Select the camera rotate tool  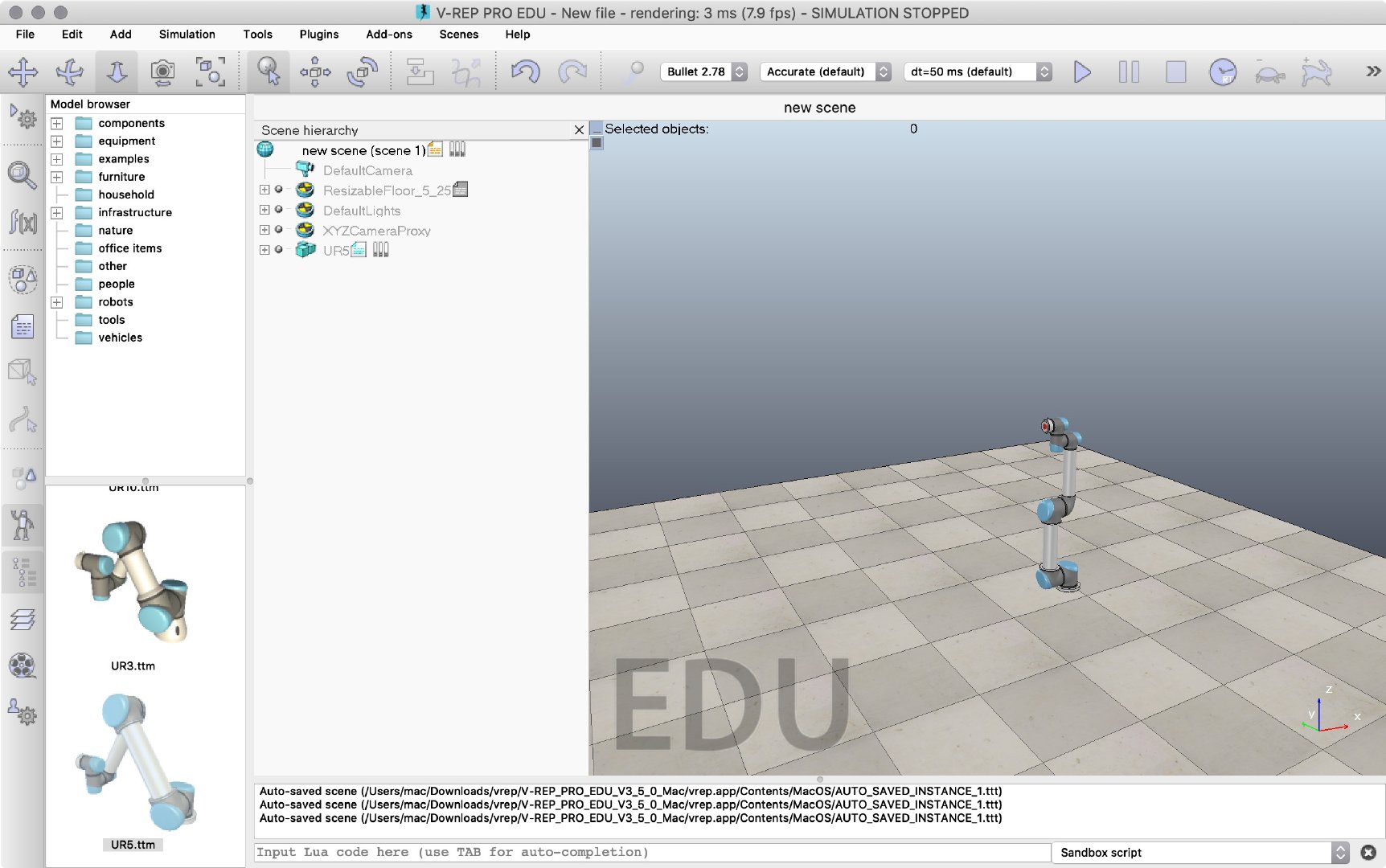coord(70,72)
